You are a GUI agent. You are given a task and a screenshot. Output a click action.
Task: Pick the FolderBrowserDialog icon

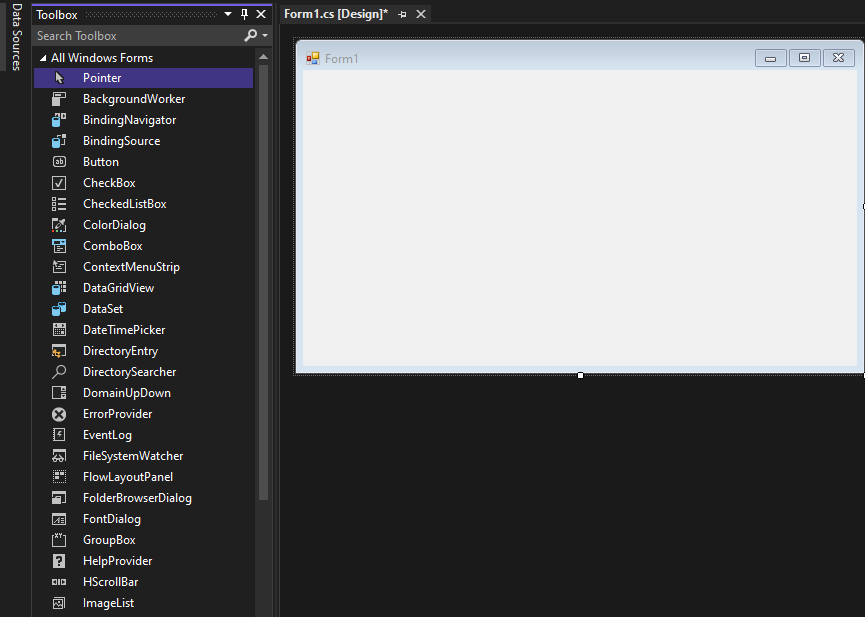pos(59,498)
